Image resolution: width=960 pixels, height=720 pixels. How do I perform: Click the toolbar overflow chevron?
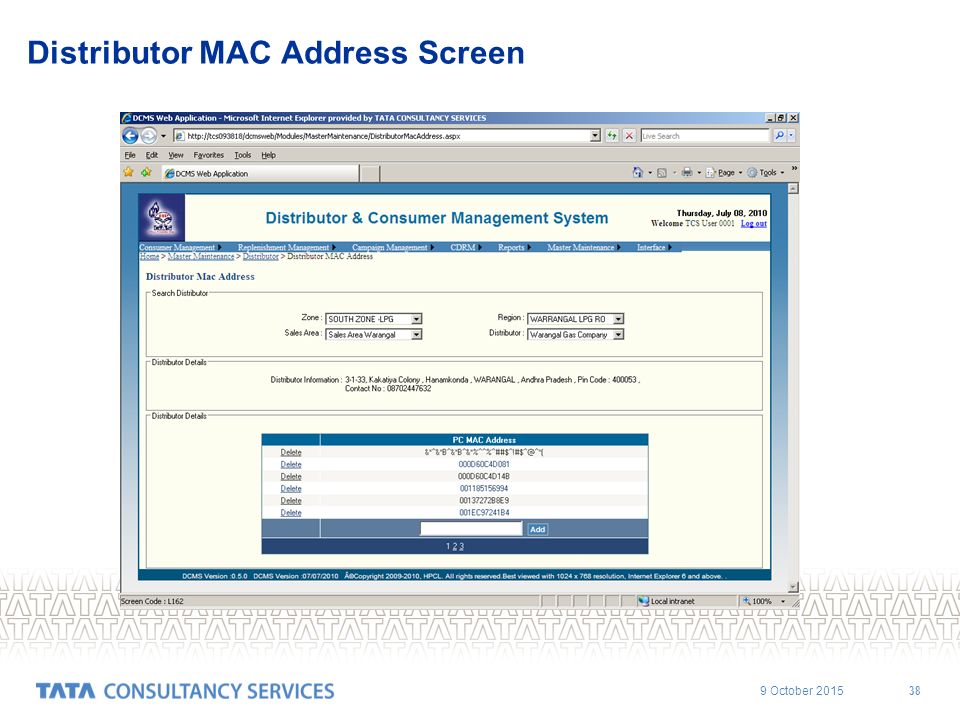pyautogui.click(x=794, y=168)
